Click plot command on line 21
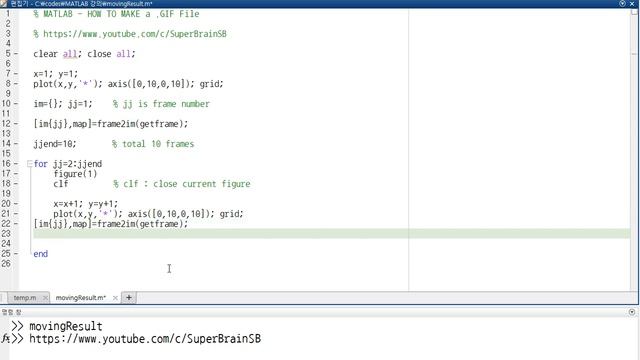 tap(148, 214)
